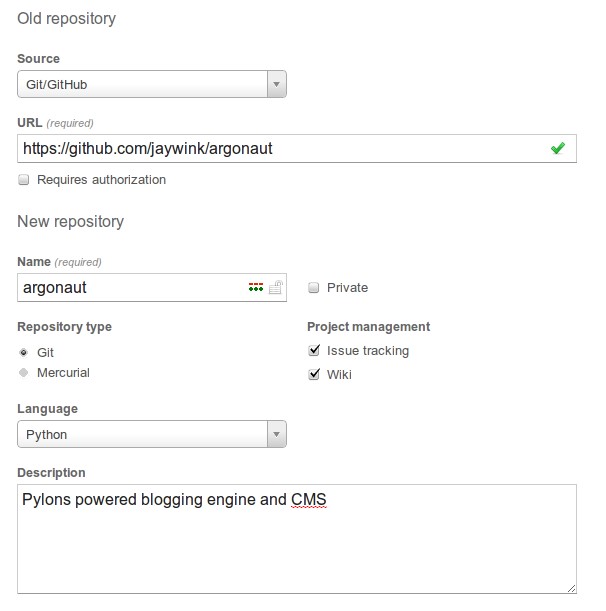This screenshot has width=606, height=611.
Task: Click the padlock icon in Name field
Action: coord(276,287)
